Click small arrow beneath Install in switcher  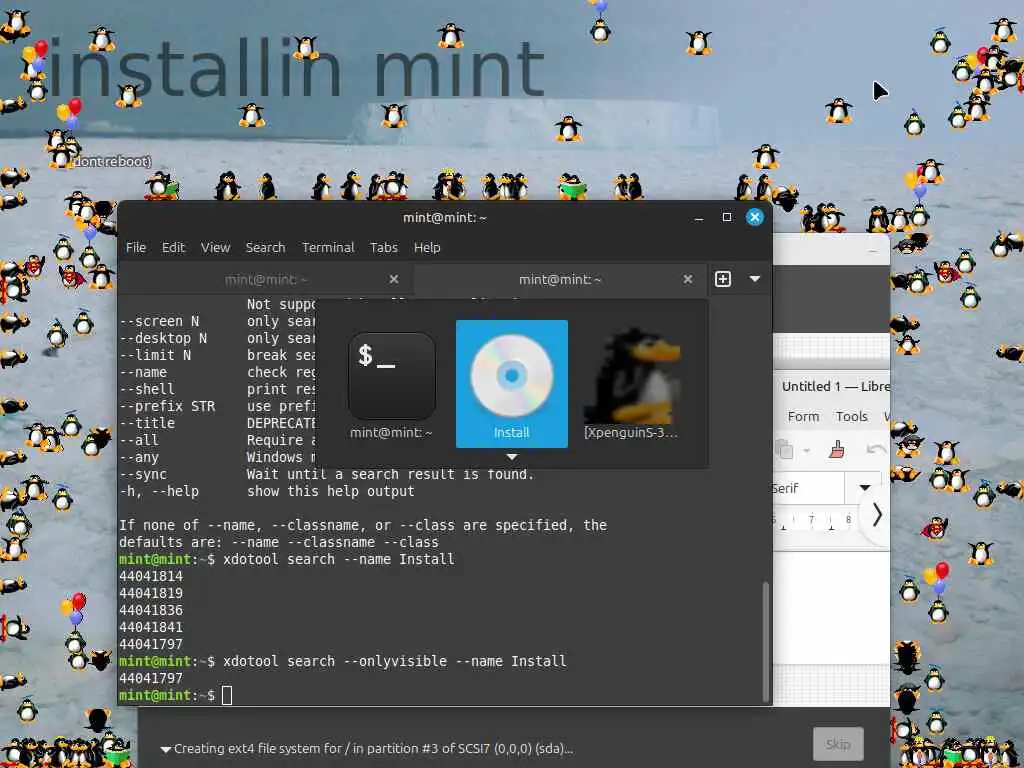(x=512, y=456)
